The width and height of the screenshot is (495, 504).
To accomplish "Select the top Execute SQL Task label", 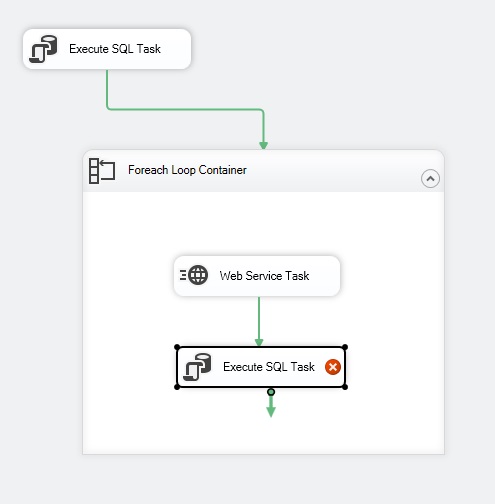I will (x=115, y=49).
